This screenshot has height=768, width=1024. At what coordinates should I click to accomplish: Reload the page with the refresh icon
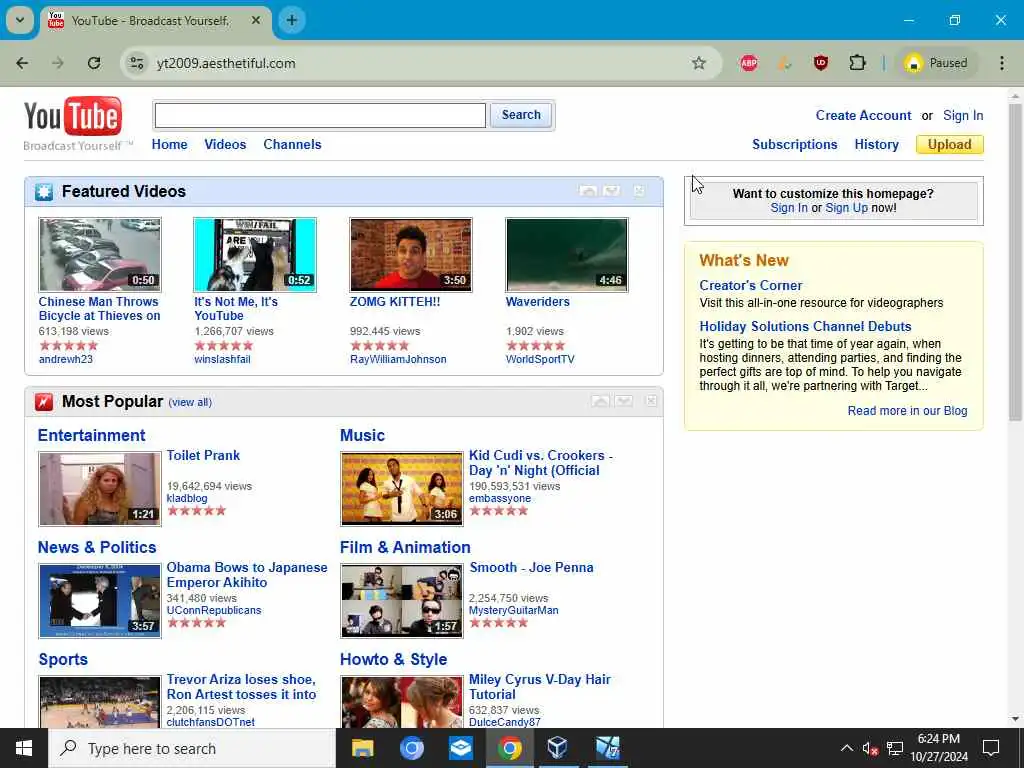point(94,63)
